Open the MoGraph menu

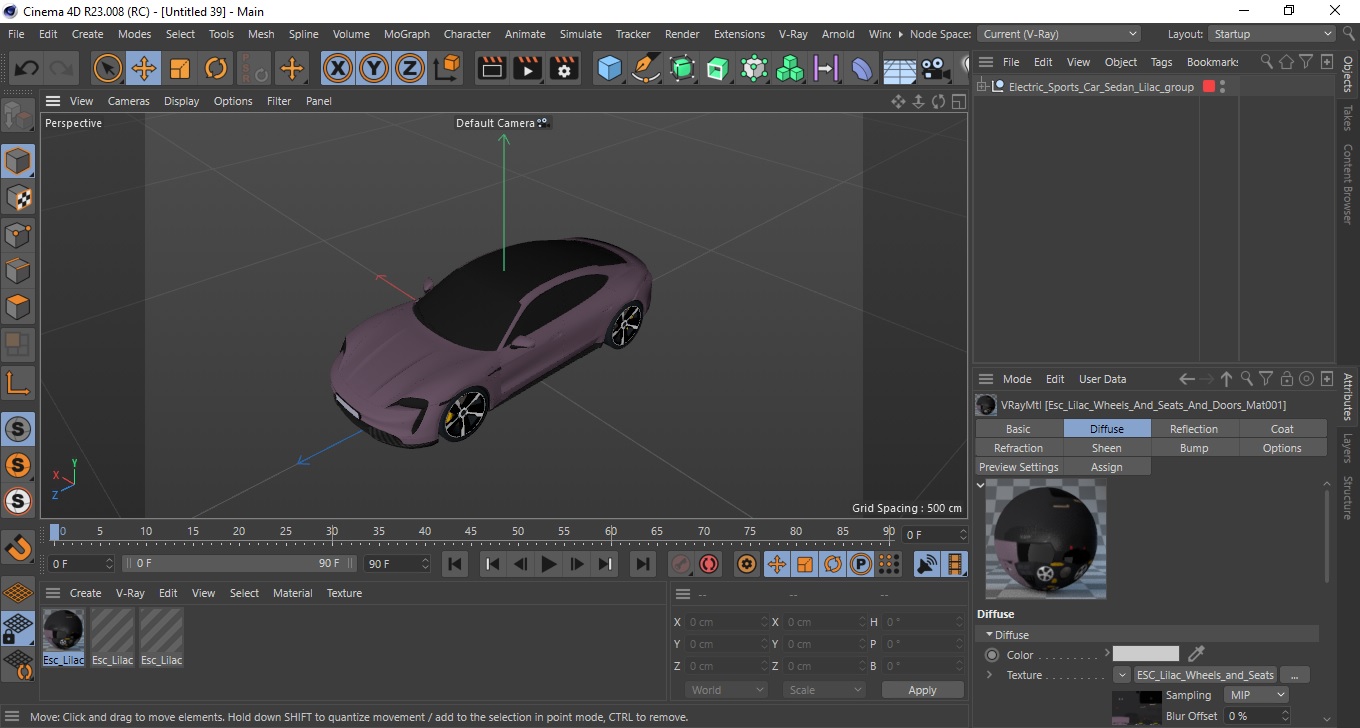(406, 34)
